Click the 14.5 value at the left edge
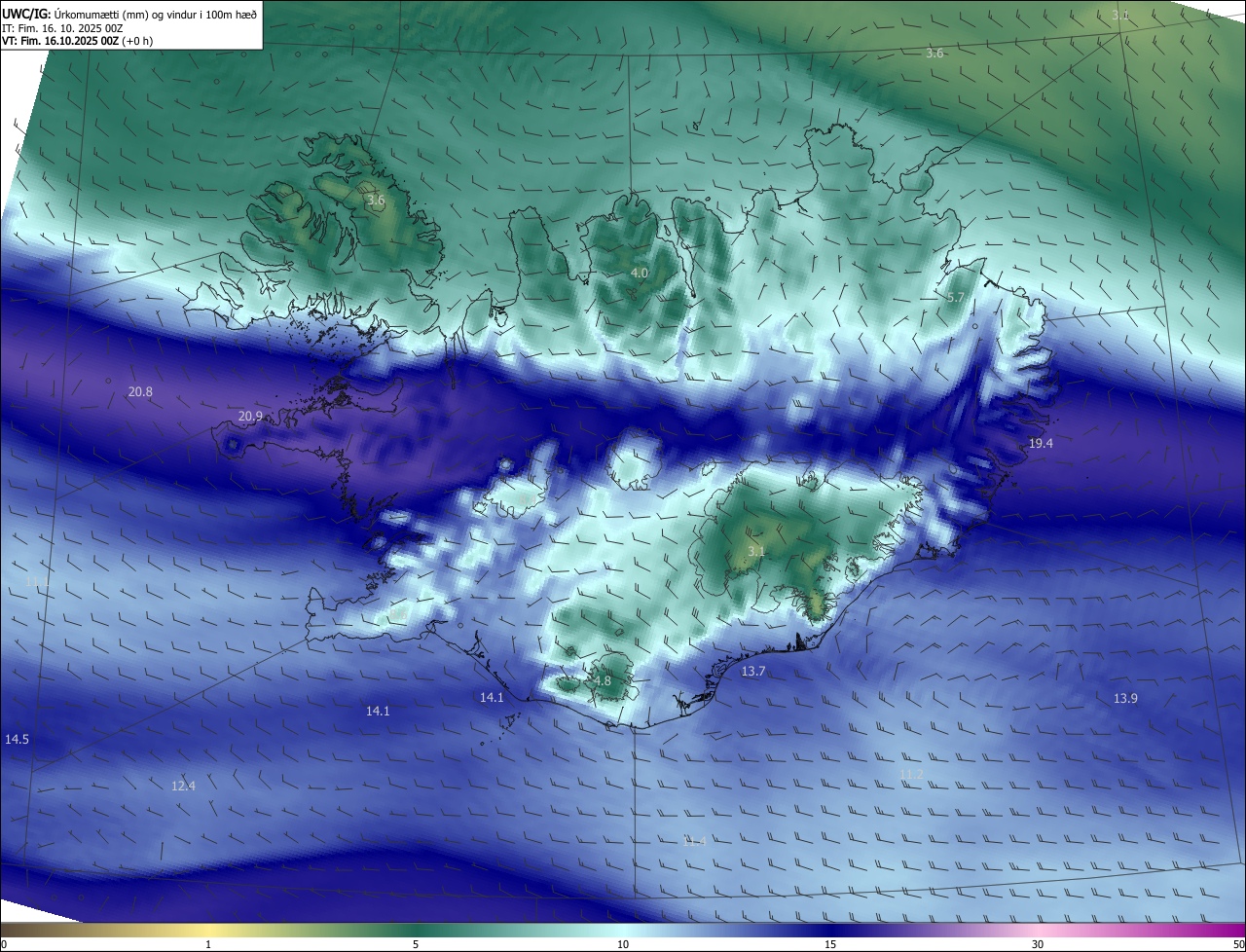The width and height of the screenshot is (1246, 952). (17, 740)
